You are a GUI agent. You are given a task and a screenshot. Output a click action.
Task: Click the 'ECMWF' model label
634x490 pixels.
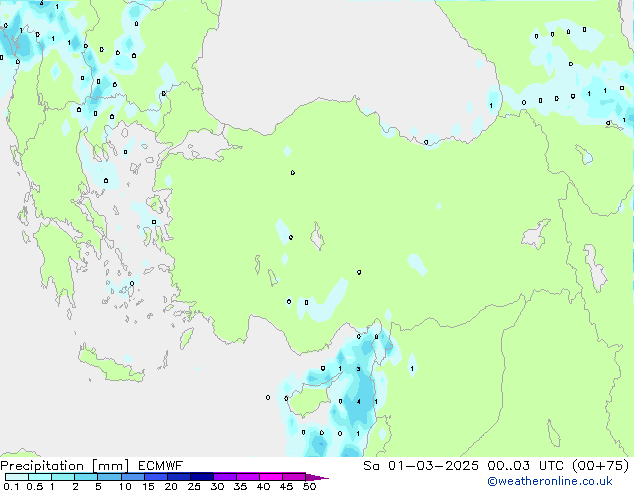[161, 466]
